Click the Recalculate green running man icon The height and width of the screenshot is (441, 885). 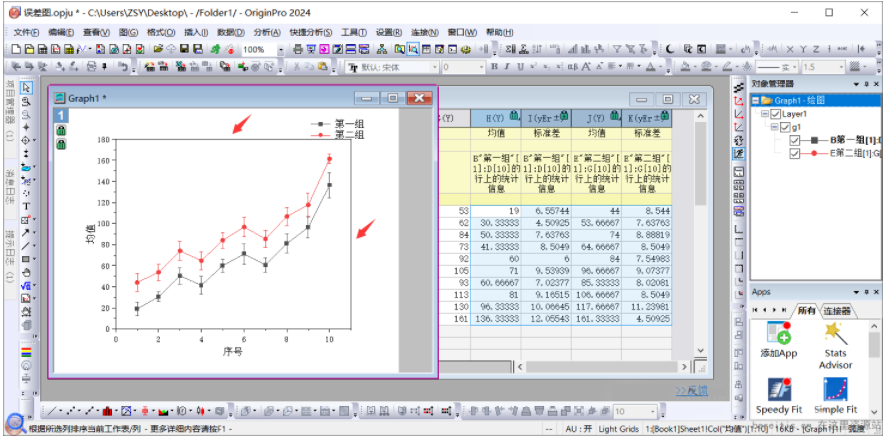click(215, 49)
